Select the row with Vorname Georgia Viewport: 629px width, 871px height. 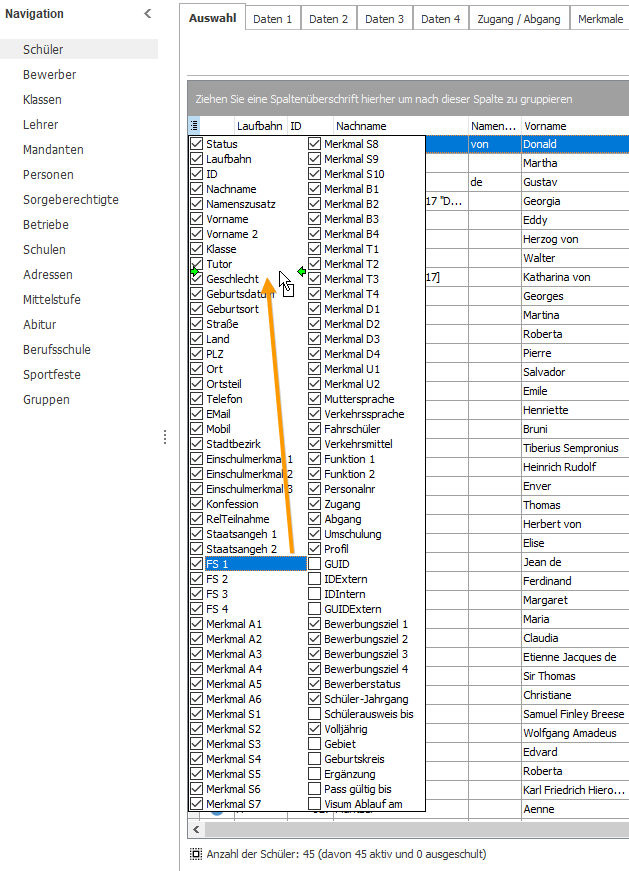[542, 201]
